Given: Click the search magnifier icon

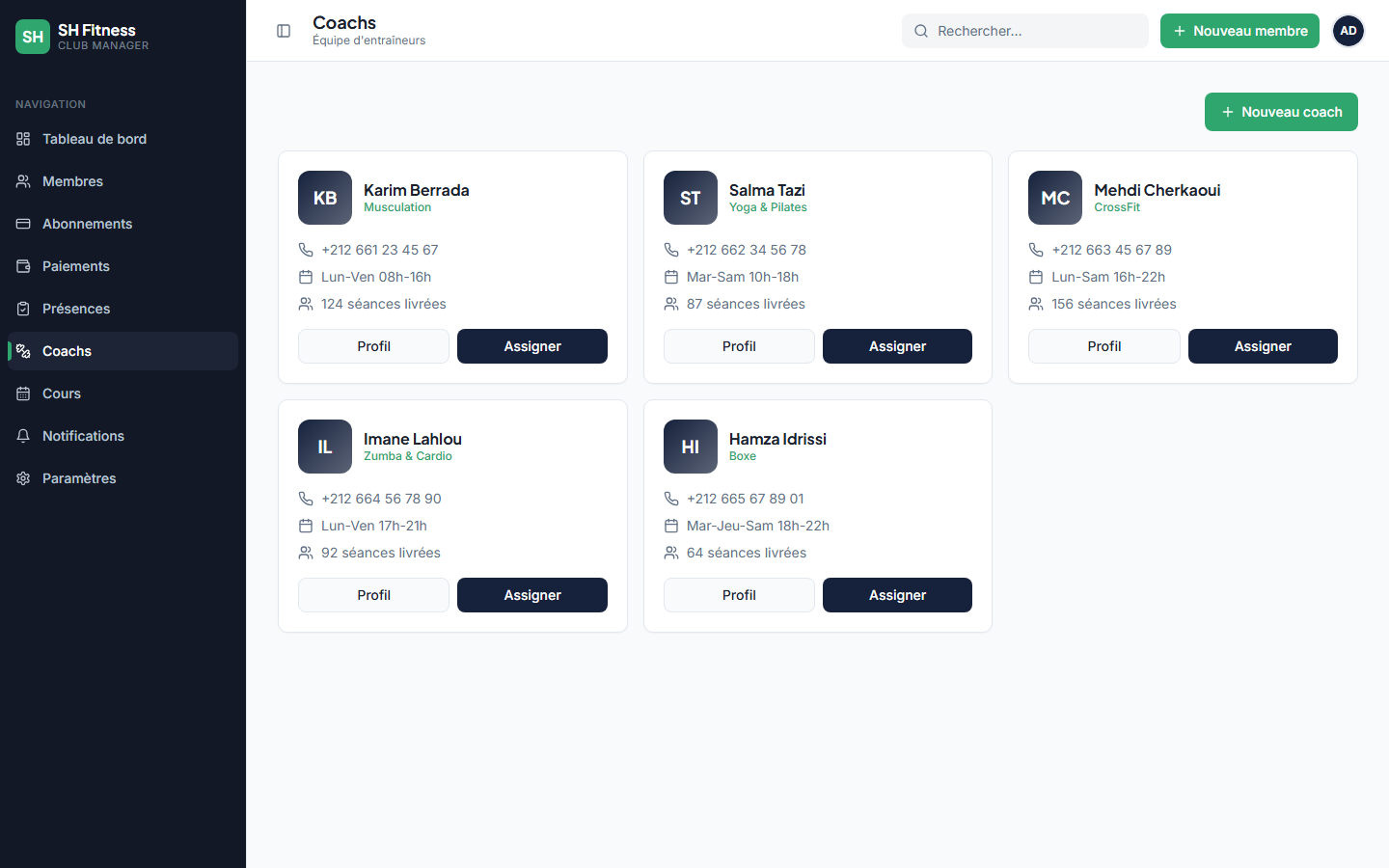Looking at the screenshot, I should tap(921, 31).
